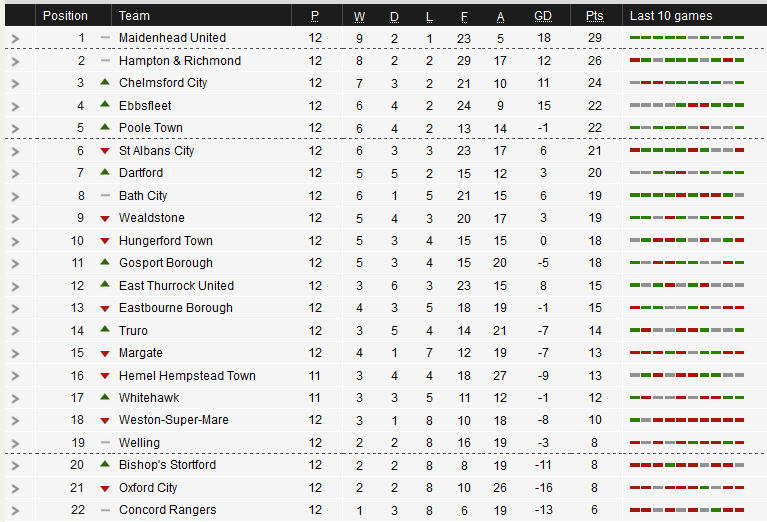Viewport: 767px width, 522px height.
Task: Expand the Concord Rangers row chevron
Action: coord(16,511)
